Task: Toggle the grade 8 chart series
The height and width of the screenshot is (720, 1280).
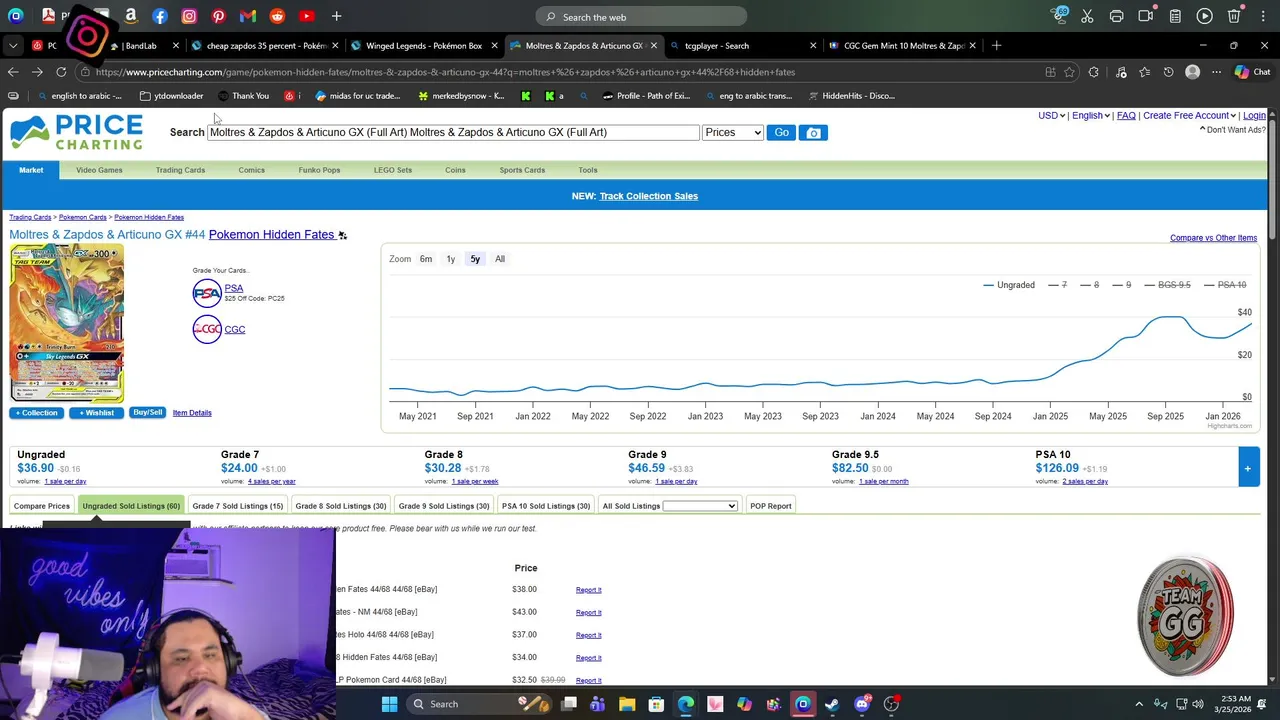Action: click(1089, 285)
